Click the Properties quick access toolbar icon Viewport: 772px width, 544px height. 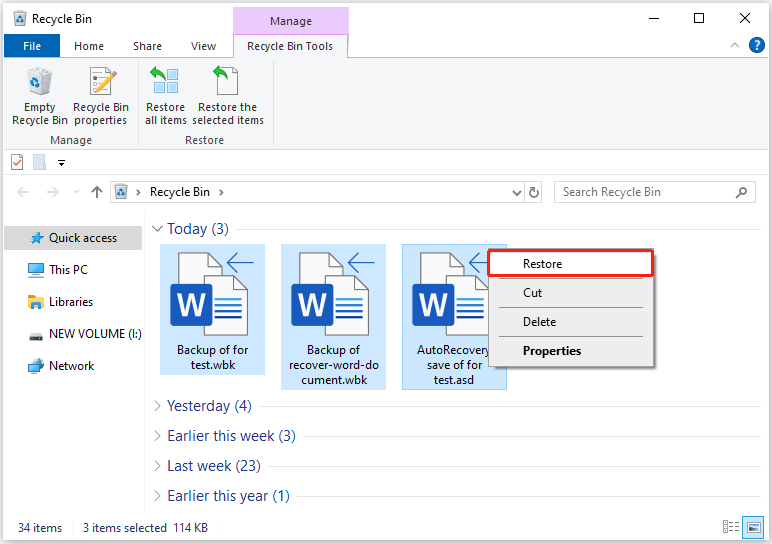17,162
